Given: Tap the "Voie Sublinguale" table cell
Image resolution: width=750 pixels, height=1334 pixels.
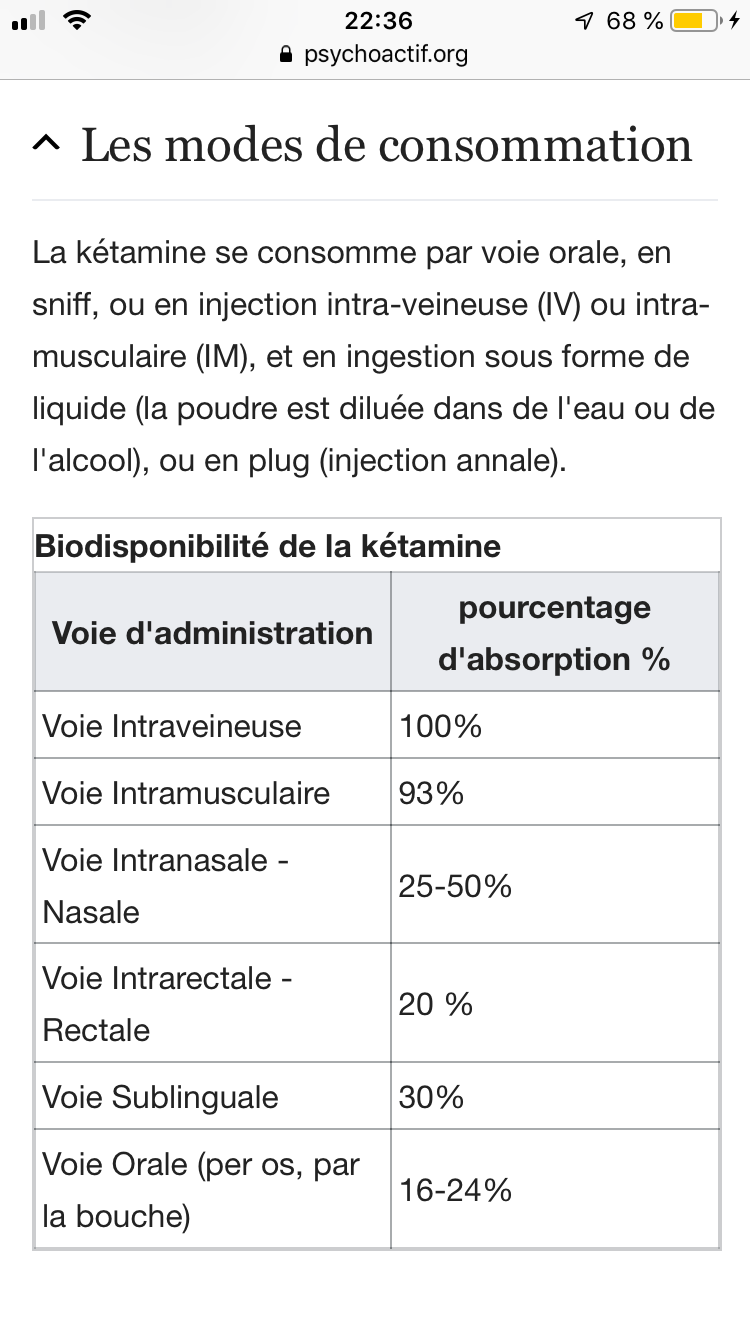Looking at the screenshot, I should tap(160, 1097).
